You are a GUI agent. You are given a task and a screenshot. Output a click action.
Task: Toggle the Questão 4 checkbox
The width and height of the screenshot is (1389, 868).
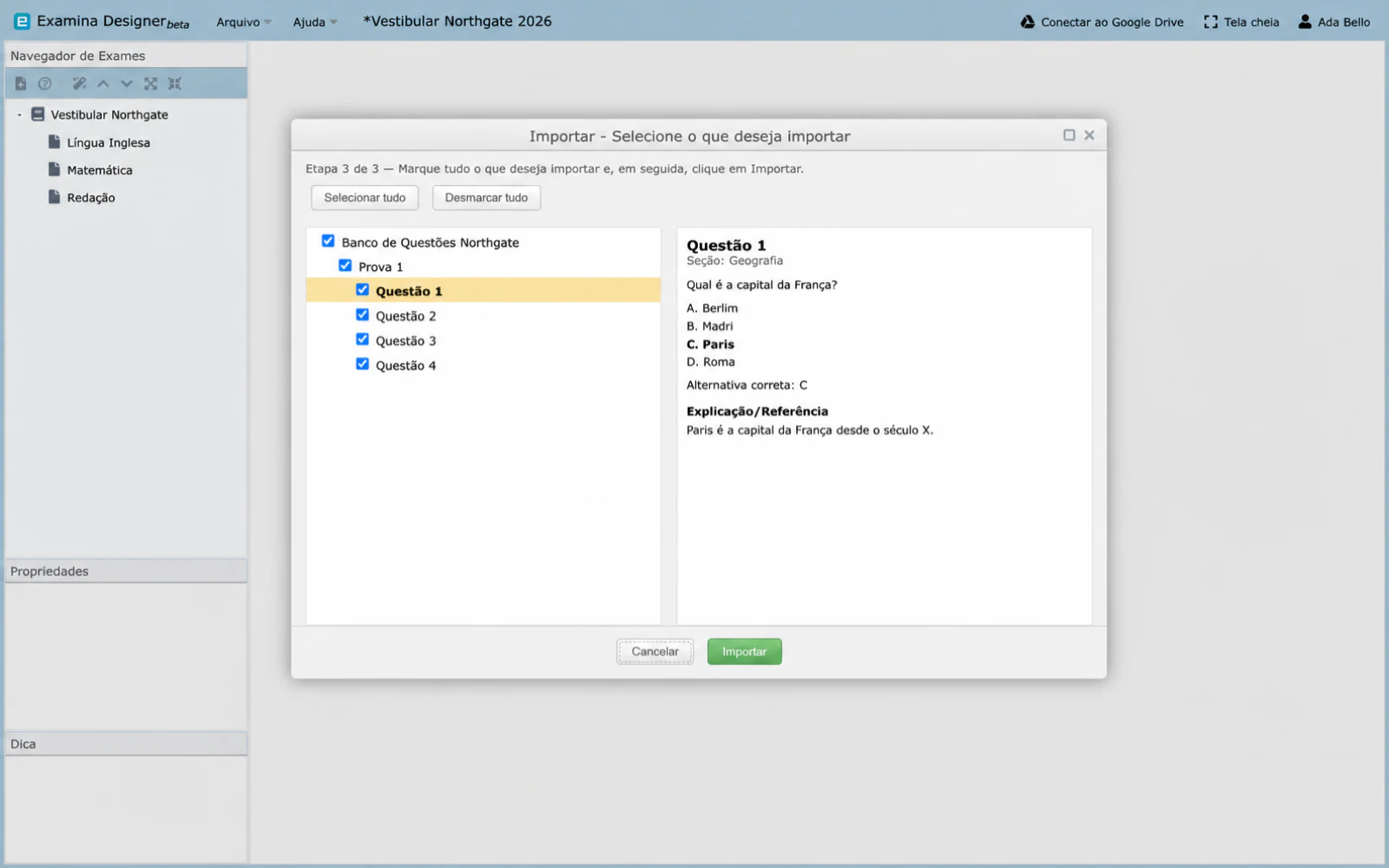363,365
